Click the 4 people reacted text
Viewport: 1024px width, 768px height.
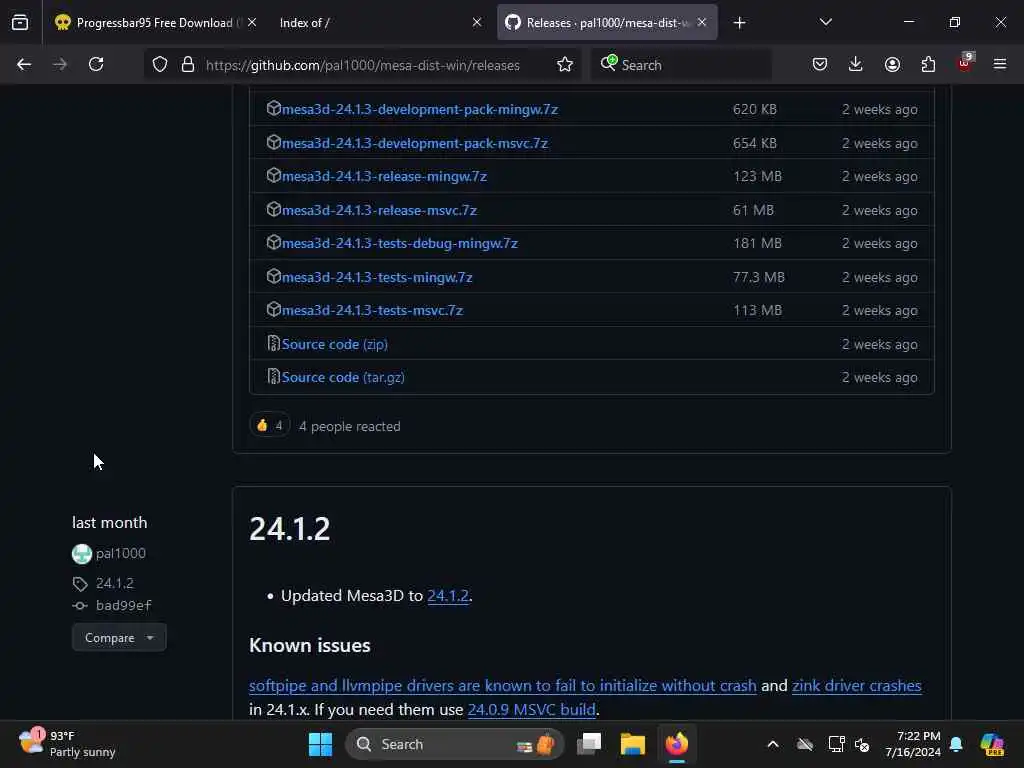(349, 426)
